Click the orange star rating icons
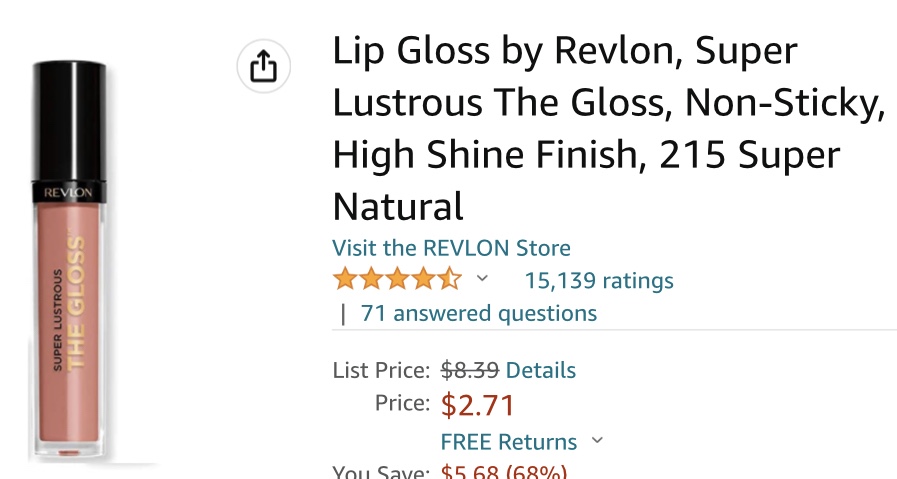 point(397,279)
